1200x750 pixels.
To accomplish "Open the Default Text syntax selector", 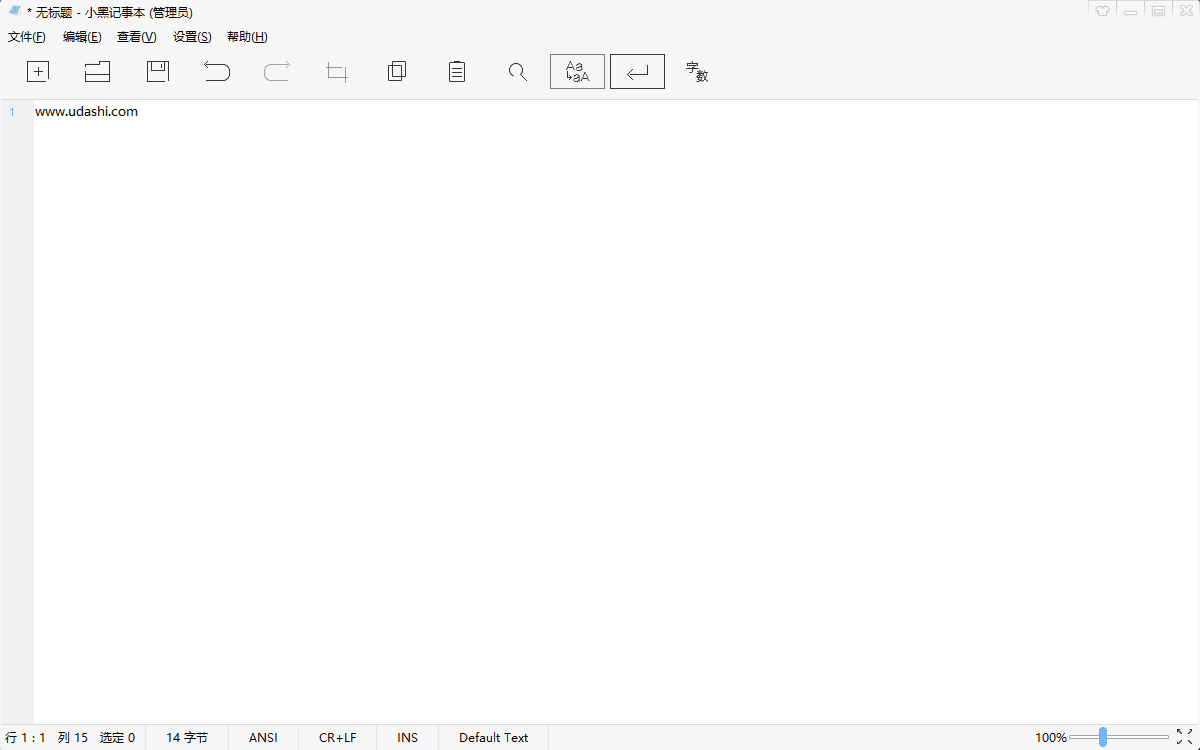I will (x=493, y=738).
